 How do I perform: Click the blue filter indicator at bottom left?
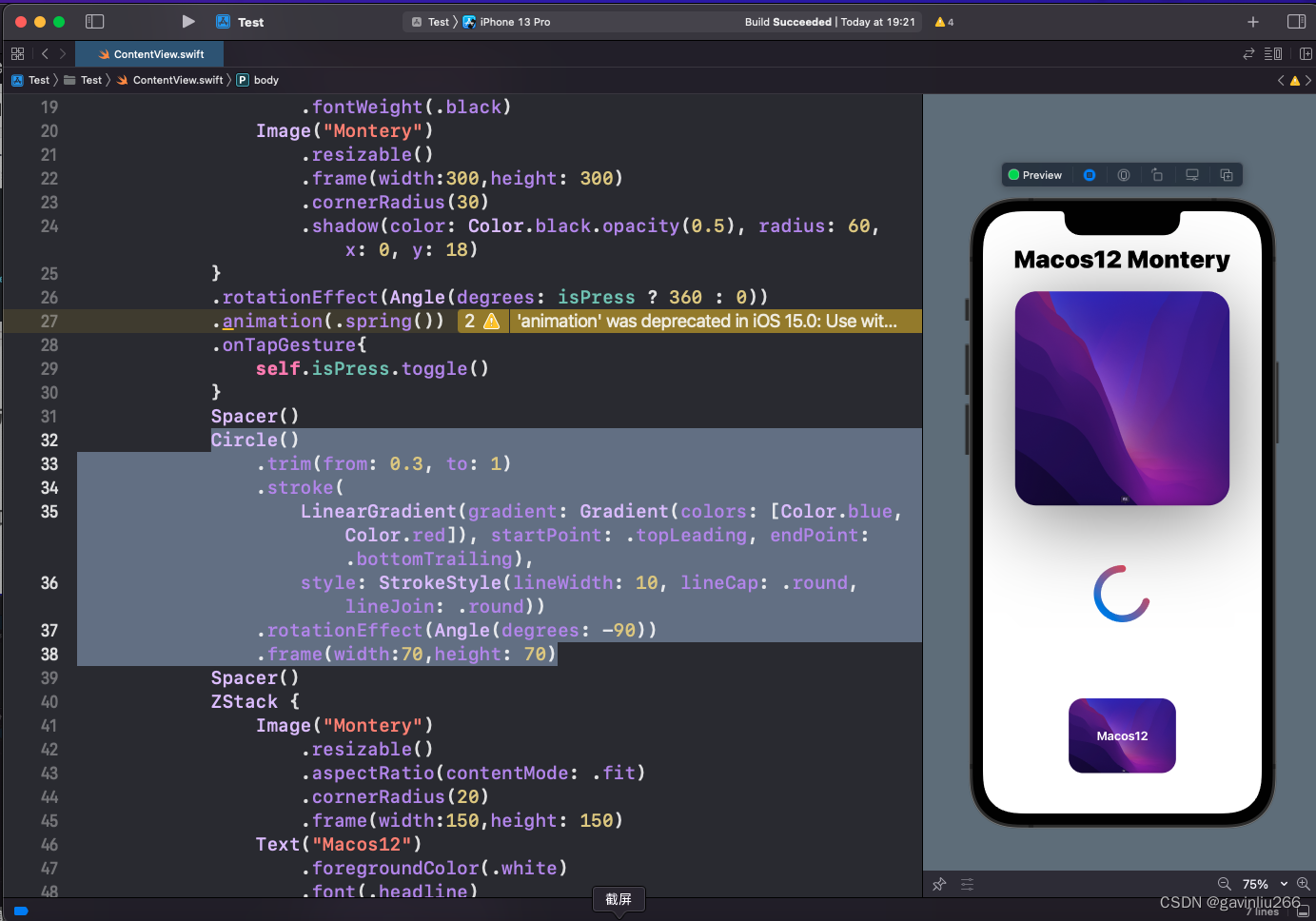pyautogui.click(x=21, y=911)
